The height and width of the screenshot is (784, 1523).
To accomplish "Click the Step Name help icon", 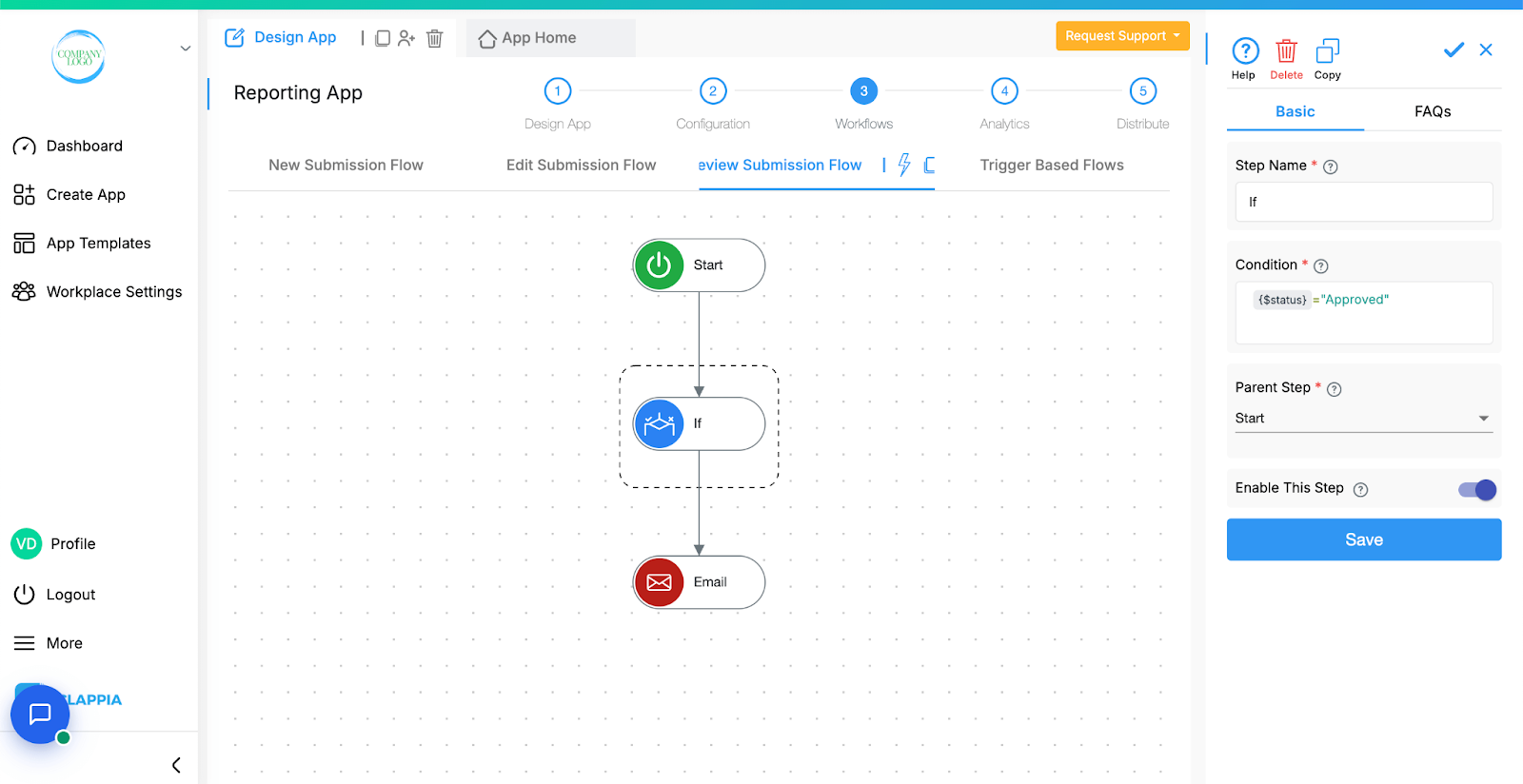I will (x=1331, y=167).
